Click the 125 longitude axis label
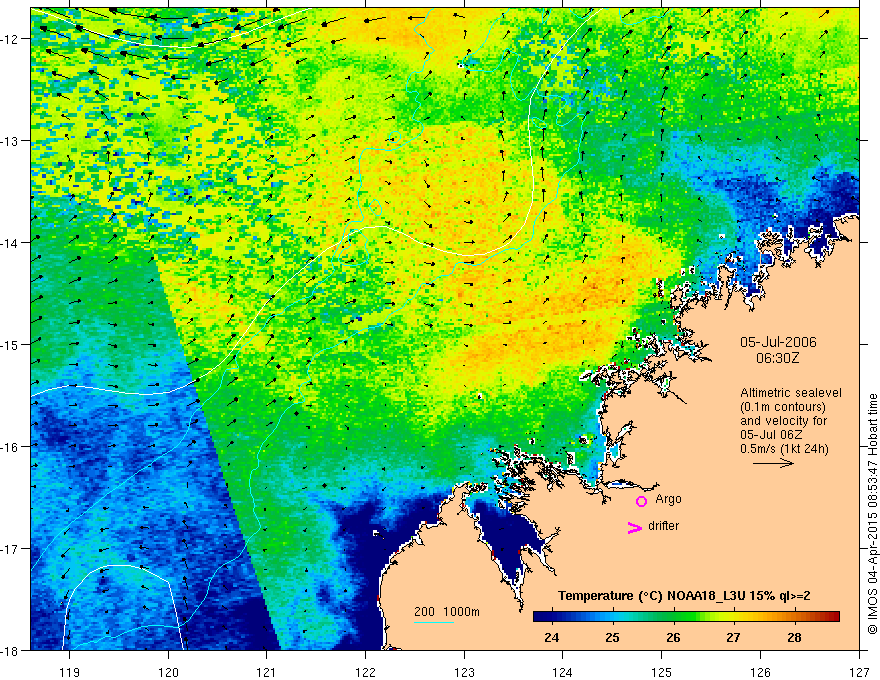The image size is (880, 680). click(662, 672)
